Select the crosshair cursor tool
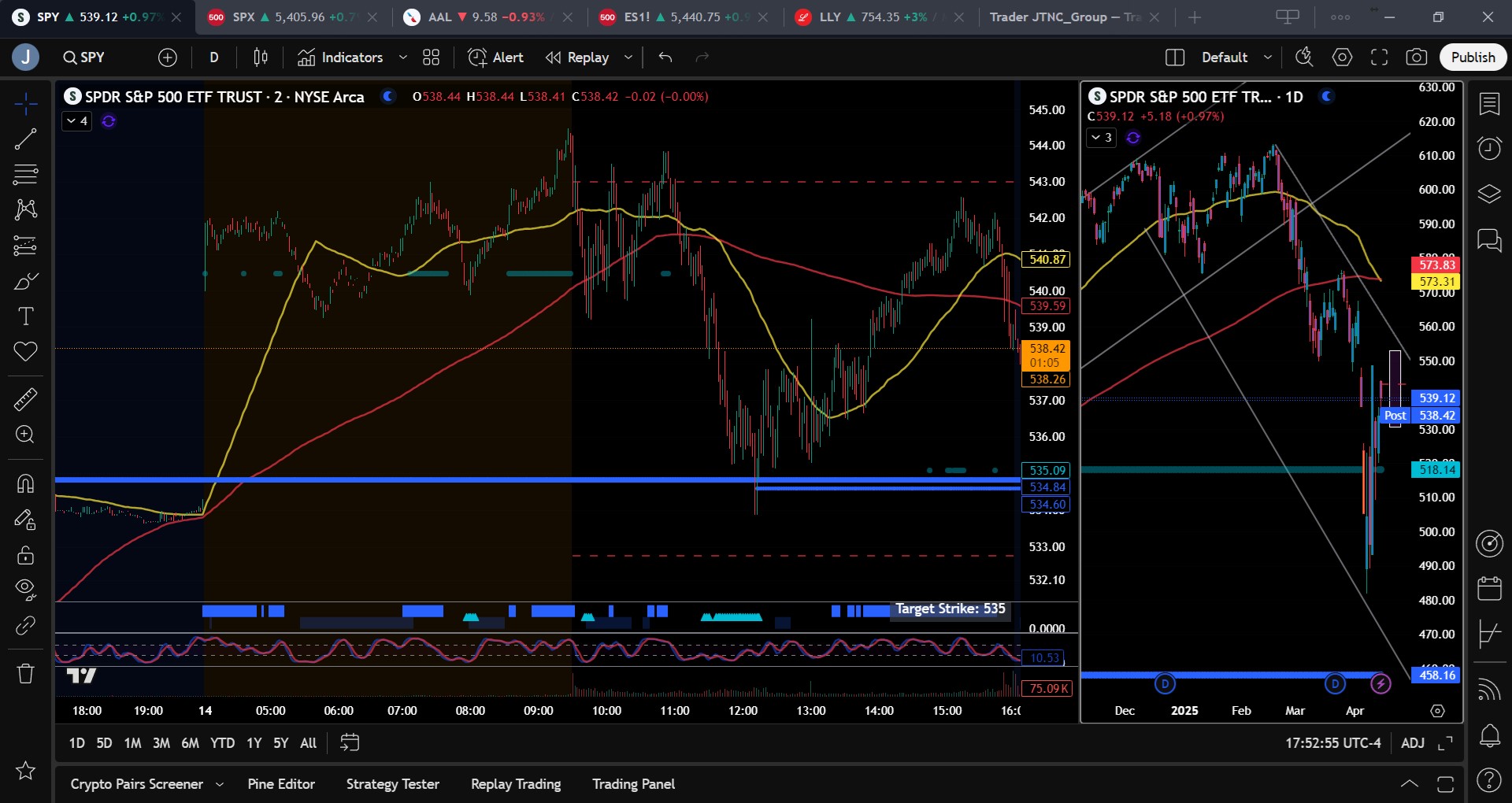 tap(25, 103)
